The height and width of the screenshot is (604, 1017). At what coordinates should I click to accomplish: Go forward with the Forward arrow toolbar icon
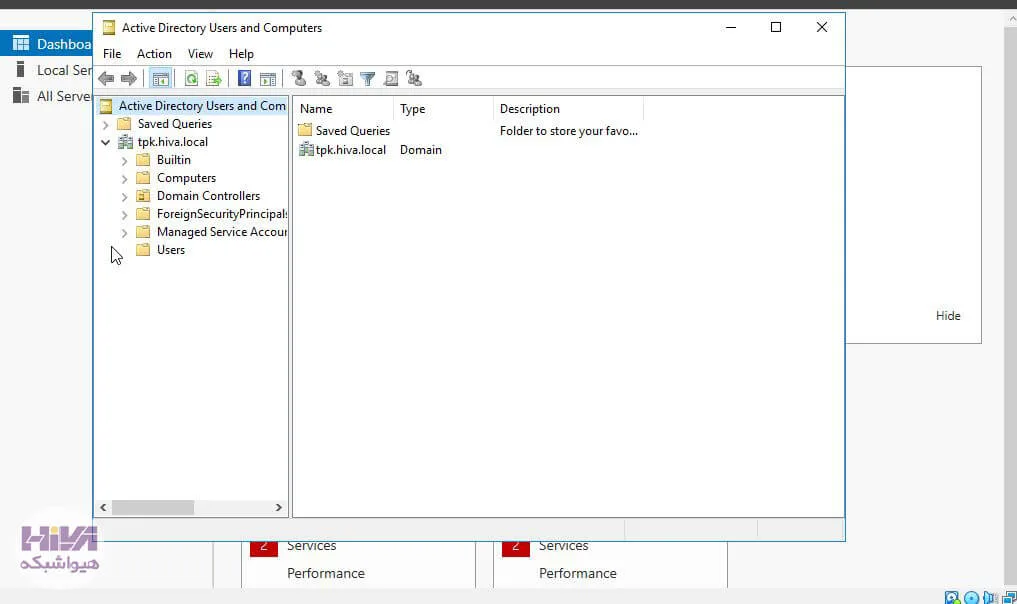pos(129,79)
